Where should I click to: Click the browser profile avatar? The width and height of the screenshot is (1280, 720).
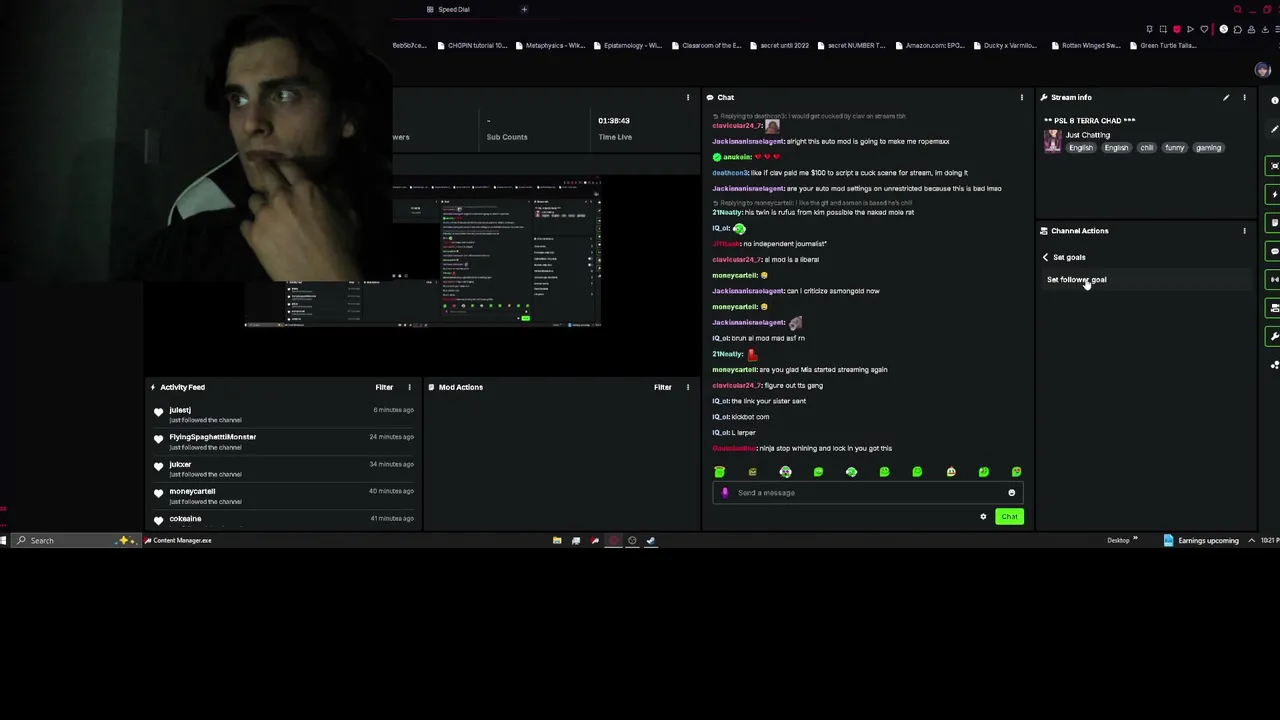point(1262,70)
